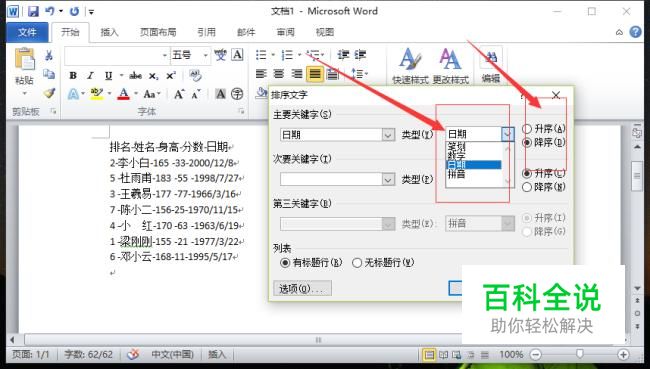Switch to the 审阅 Review tab
Screen dimensions: 650x369
coord(286,32)
